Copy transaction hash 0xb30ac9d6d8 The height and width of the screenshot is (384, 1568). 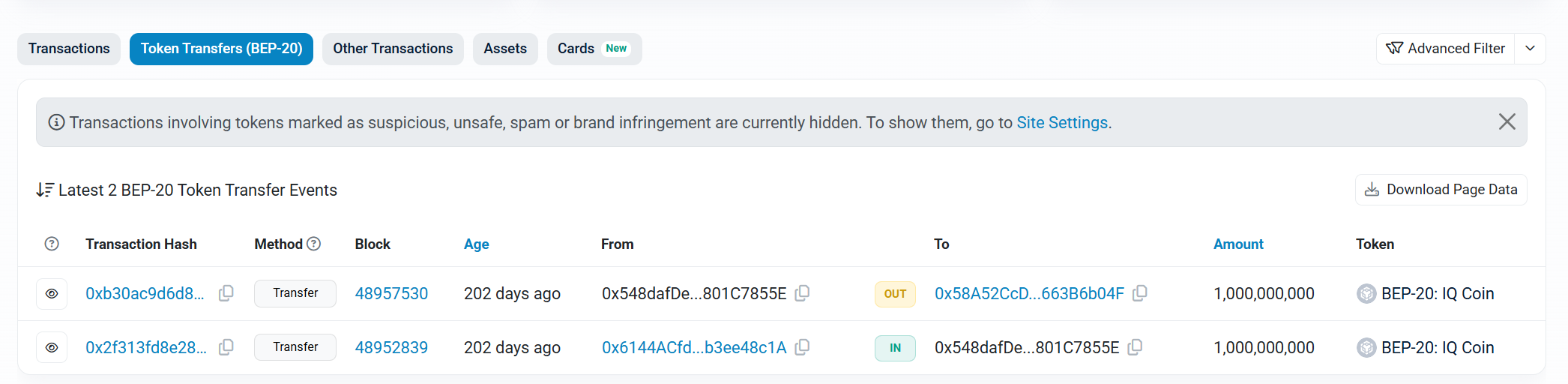point(226,293)
